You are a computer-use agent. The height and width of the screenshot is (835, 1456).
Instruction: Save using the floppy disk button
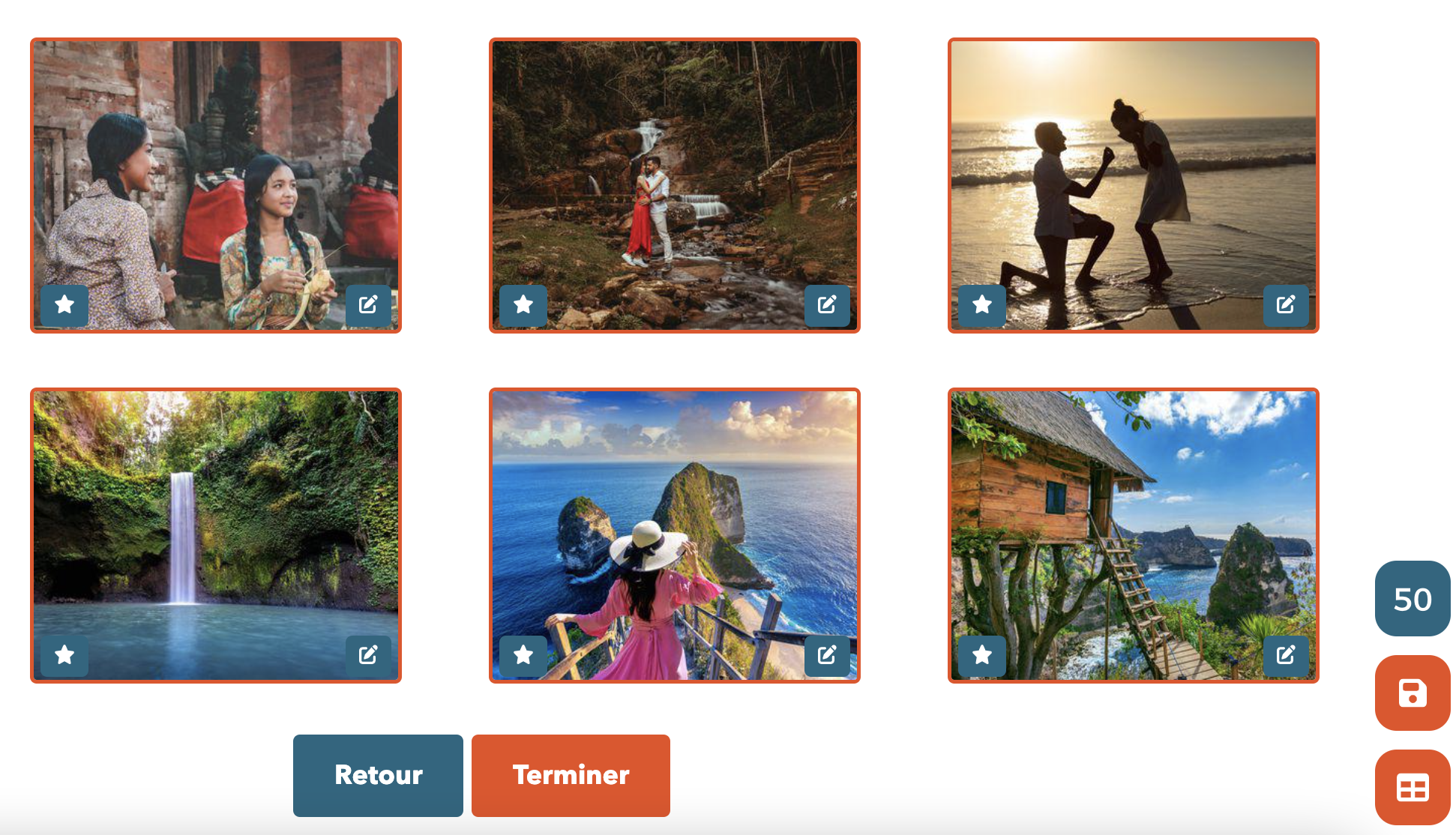pos(1413,693)
